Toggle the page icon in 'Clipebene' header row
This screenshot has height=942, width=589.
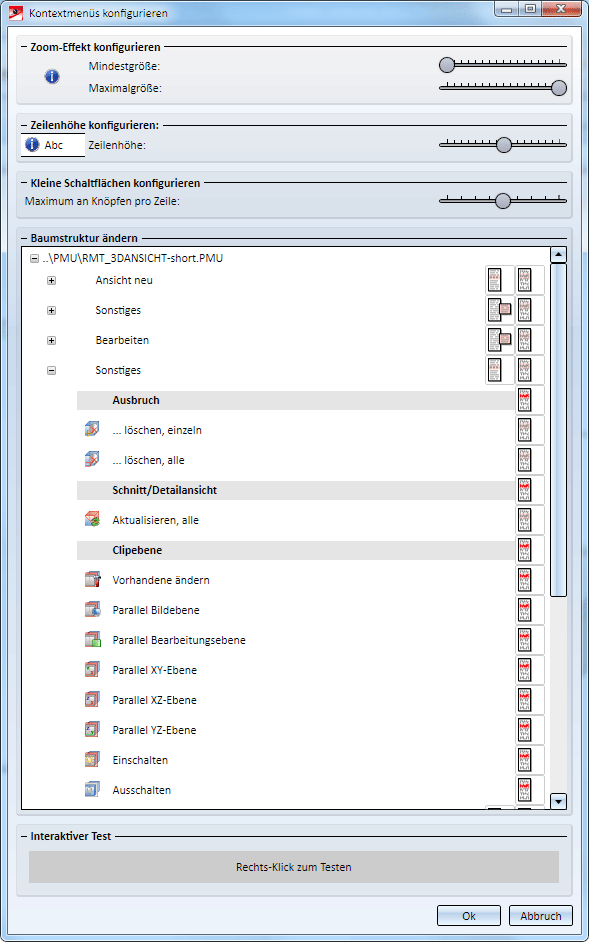click(x=530, y=550)
